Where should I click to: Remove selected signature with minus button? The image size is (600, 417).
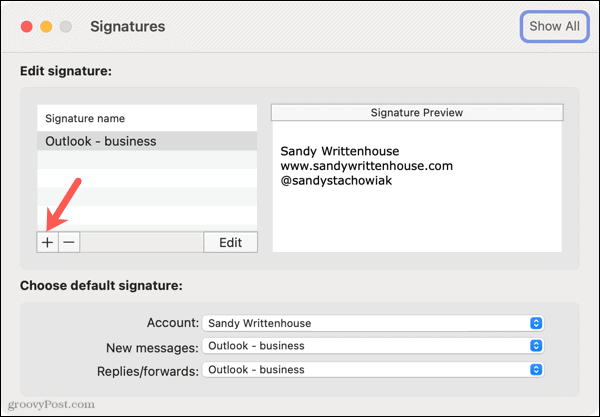click(x=69, y=242)
